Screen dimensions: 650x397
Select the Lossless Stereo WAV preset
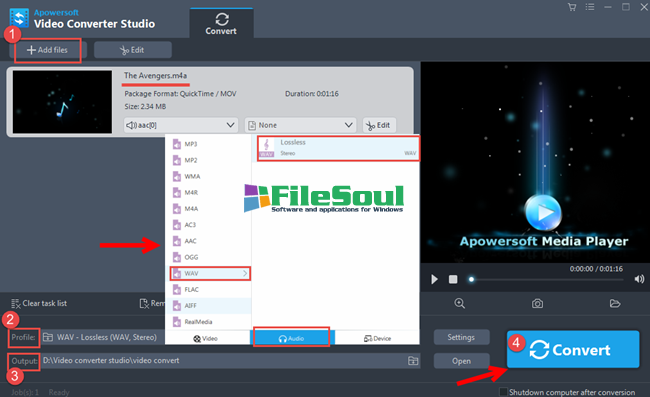coord(338,148)
